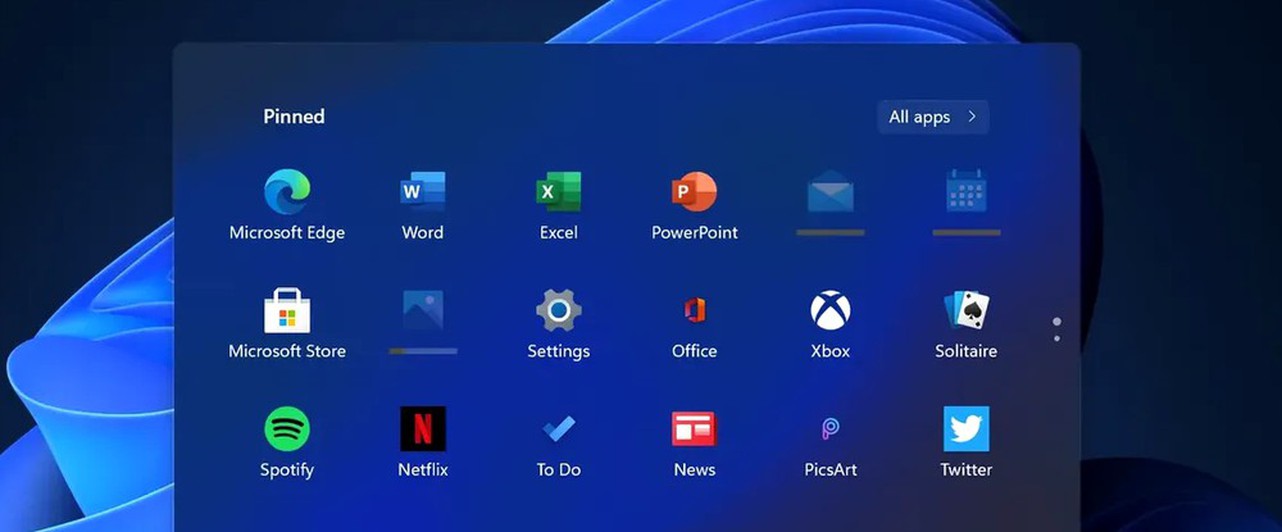This screenshot has height=532, width=1282.
Task: Open the Photos app icon
Action: pos(423,310)
